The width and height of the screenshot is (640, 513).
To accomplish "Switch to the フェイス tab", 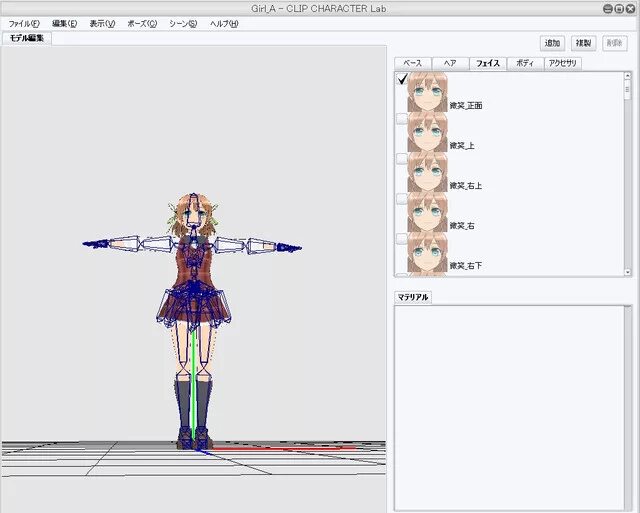I will tap(488, 63).
